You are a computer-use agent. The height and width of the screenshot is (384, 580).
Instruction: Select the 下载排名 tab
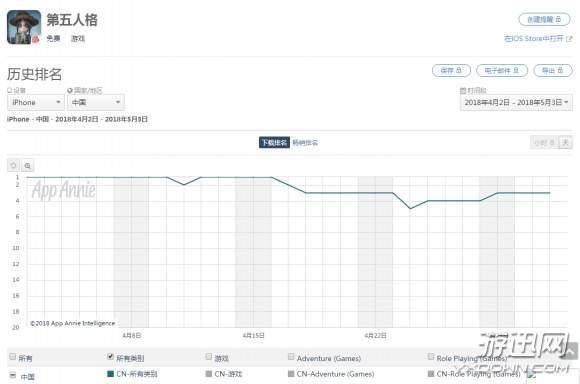click(274, 143)
